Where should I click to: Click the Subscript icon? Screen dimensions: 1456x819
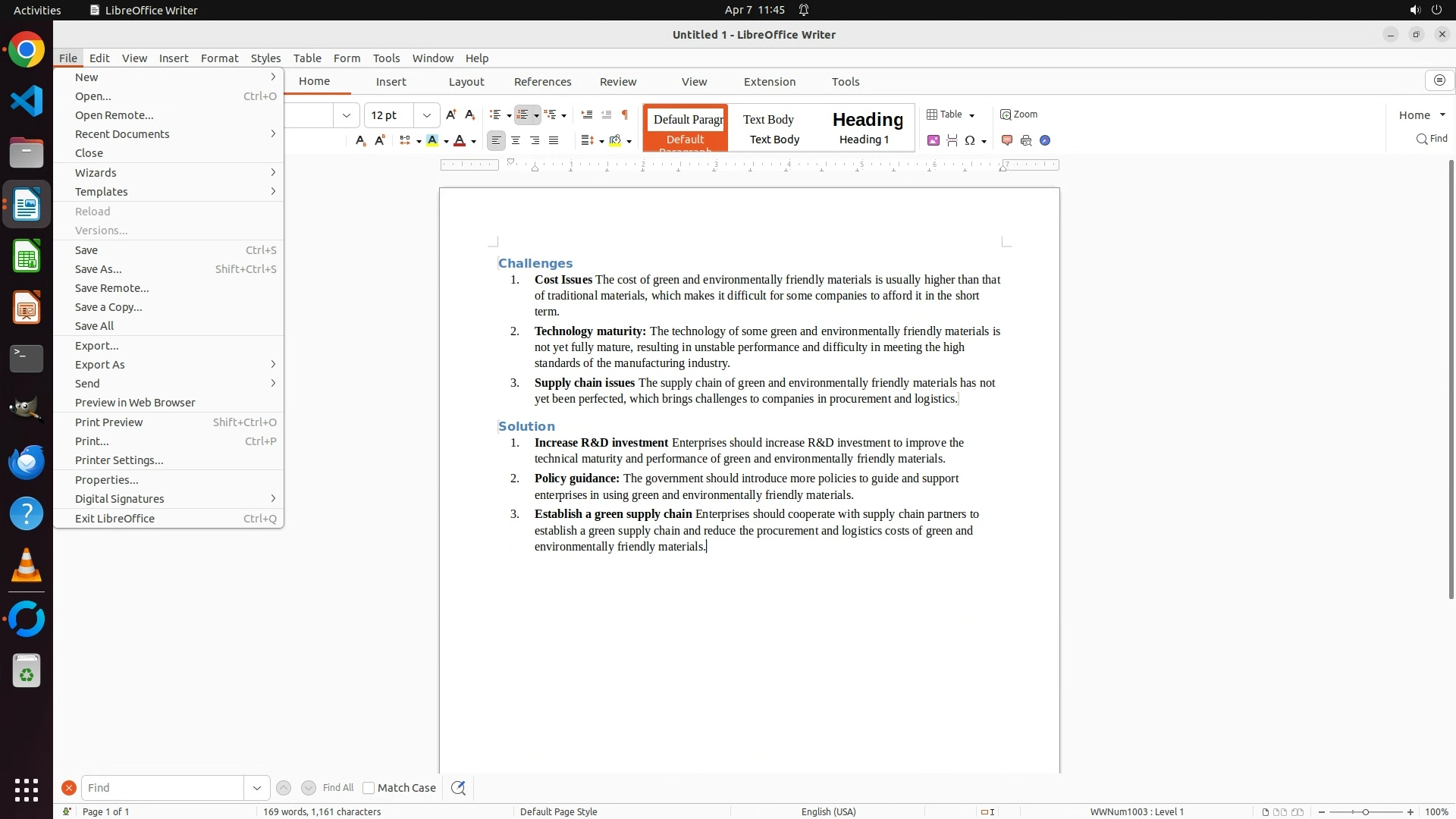(x=361, y=140)
